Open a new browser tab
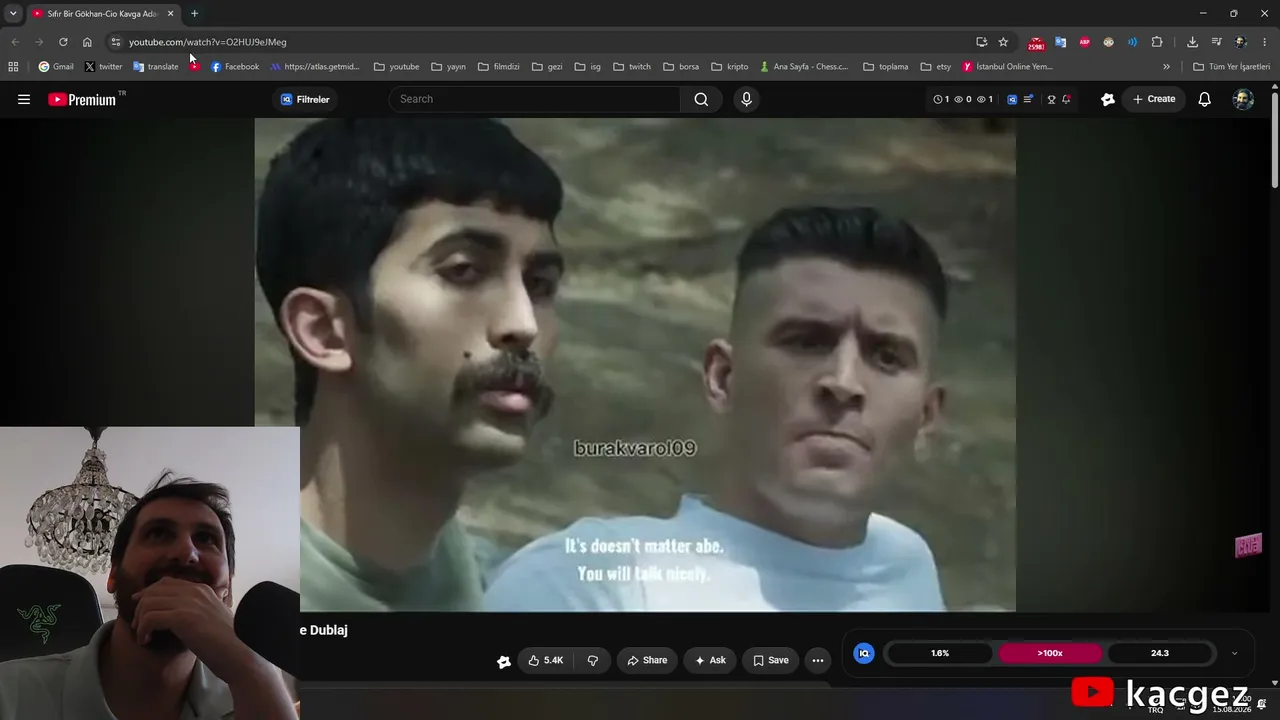The width and height of the screenshot is (1280, 720). (x=194, y=14)
